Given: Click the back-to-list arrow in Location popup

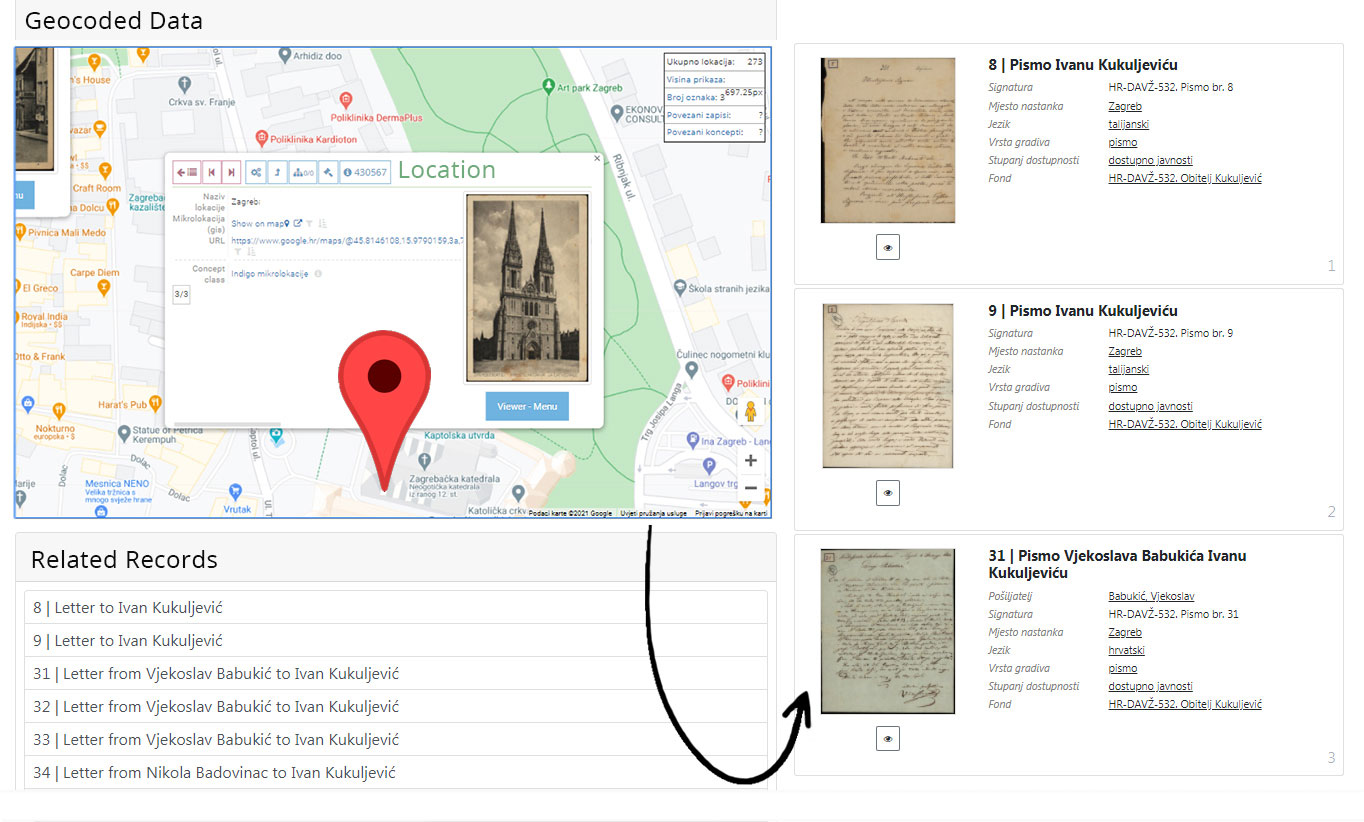Looking at the screenshot, I should coord(187,172).
